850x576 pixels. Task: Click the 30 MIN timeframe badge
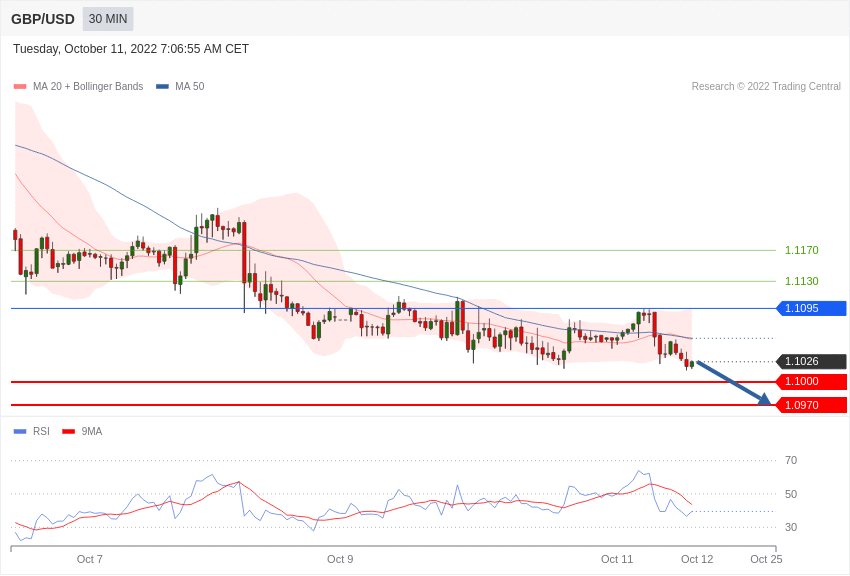[108, 19]
